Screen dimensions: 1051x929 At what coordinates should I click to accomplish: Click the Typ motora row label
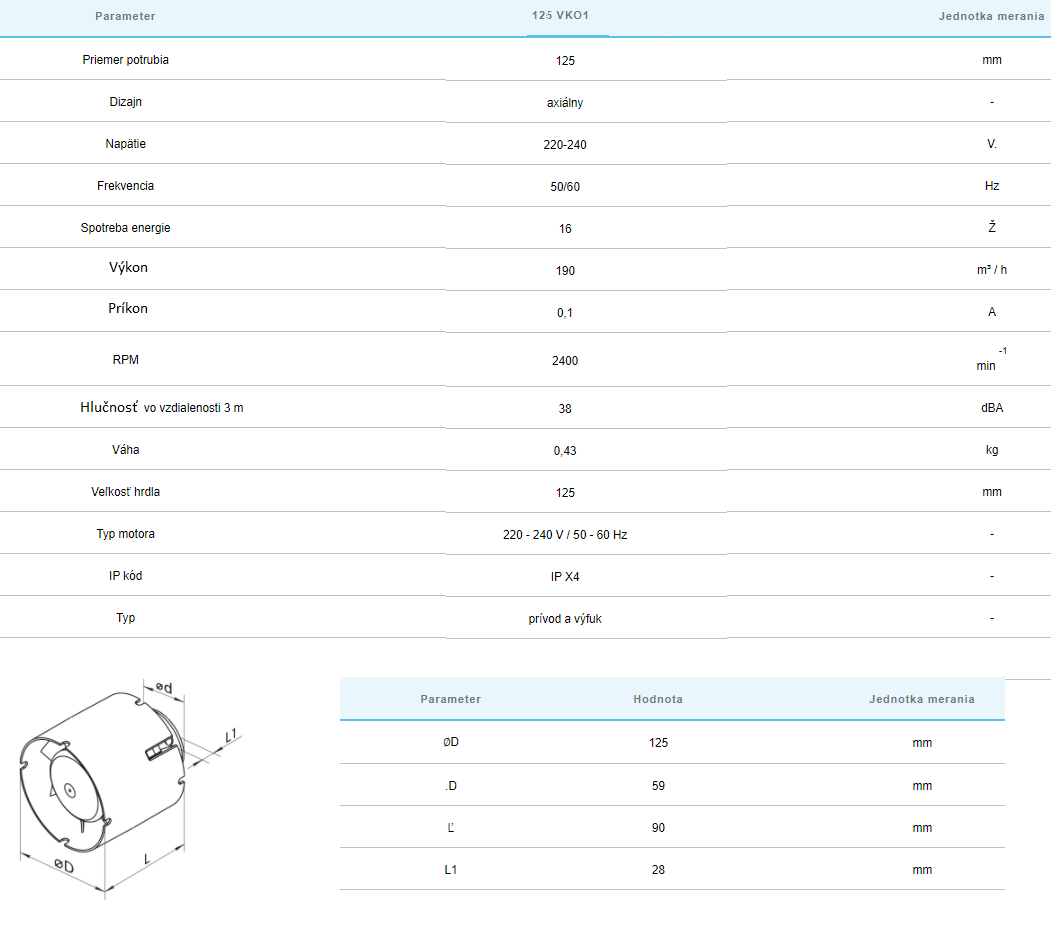pyautogui.click(x=125, y=534)
